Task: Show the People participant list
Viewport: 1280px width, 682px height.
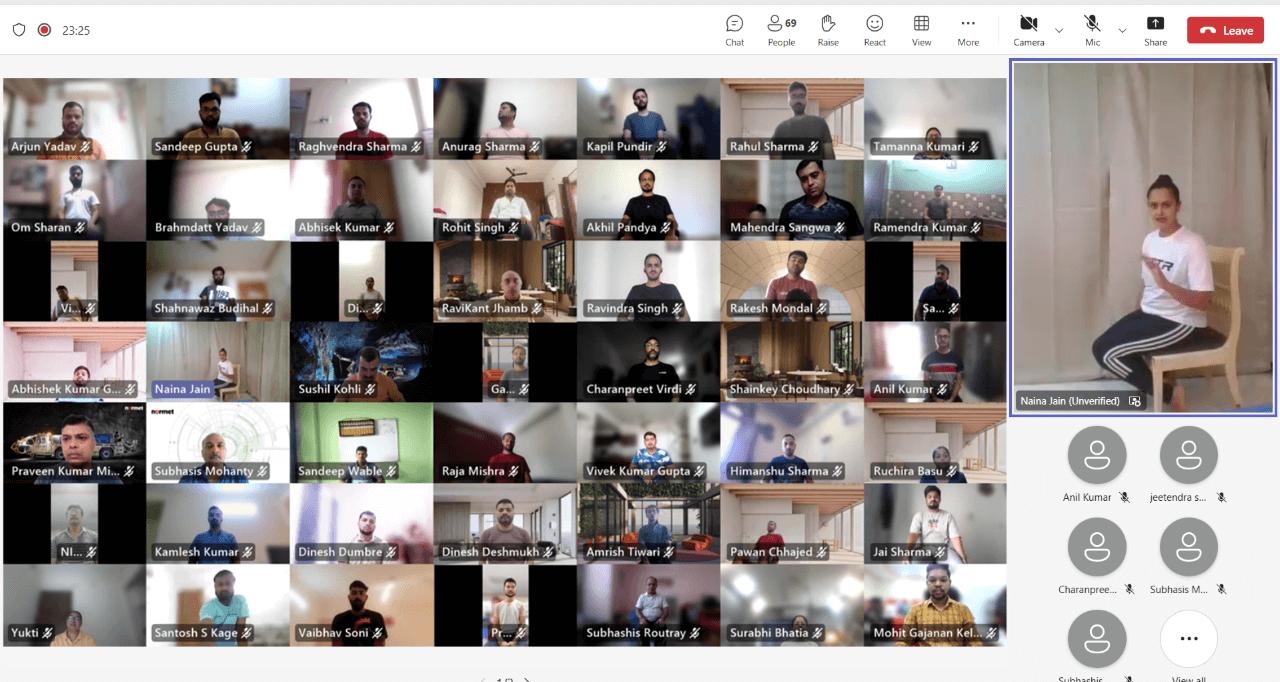Action: 781,30
